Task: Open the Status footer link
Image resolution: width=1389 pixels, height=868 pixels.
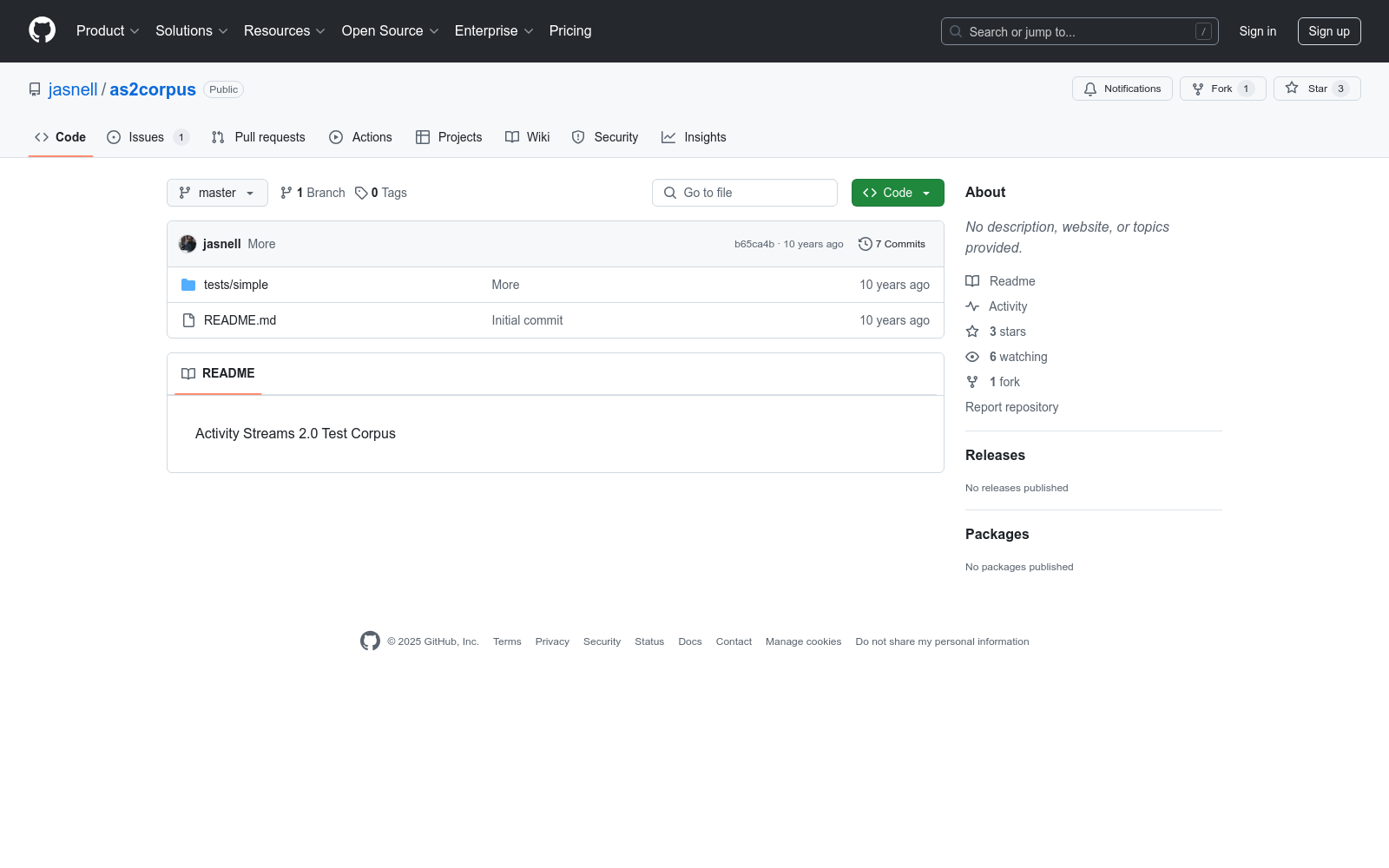Action: pyautogui.click(x=649, y=641)
